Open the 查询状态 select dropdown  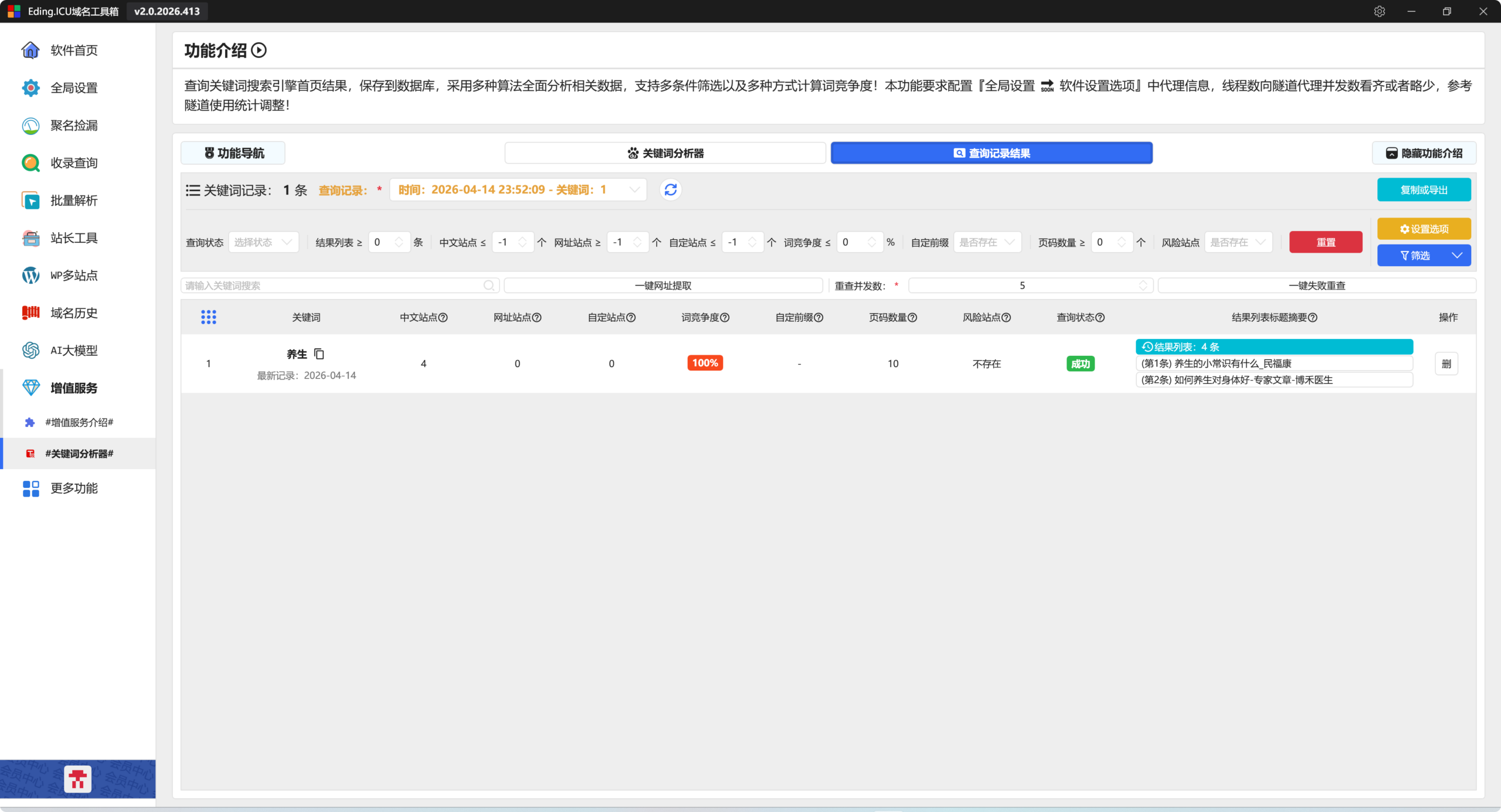pos(263,242)
